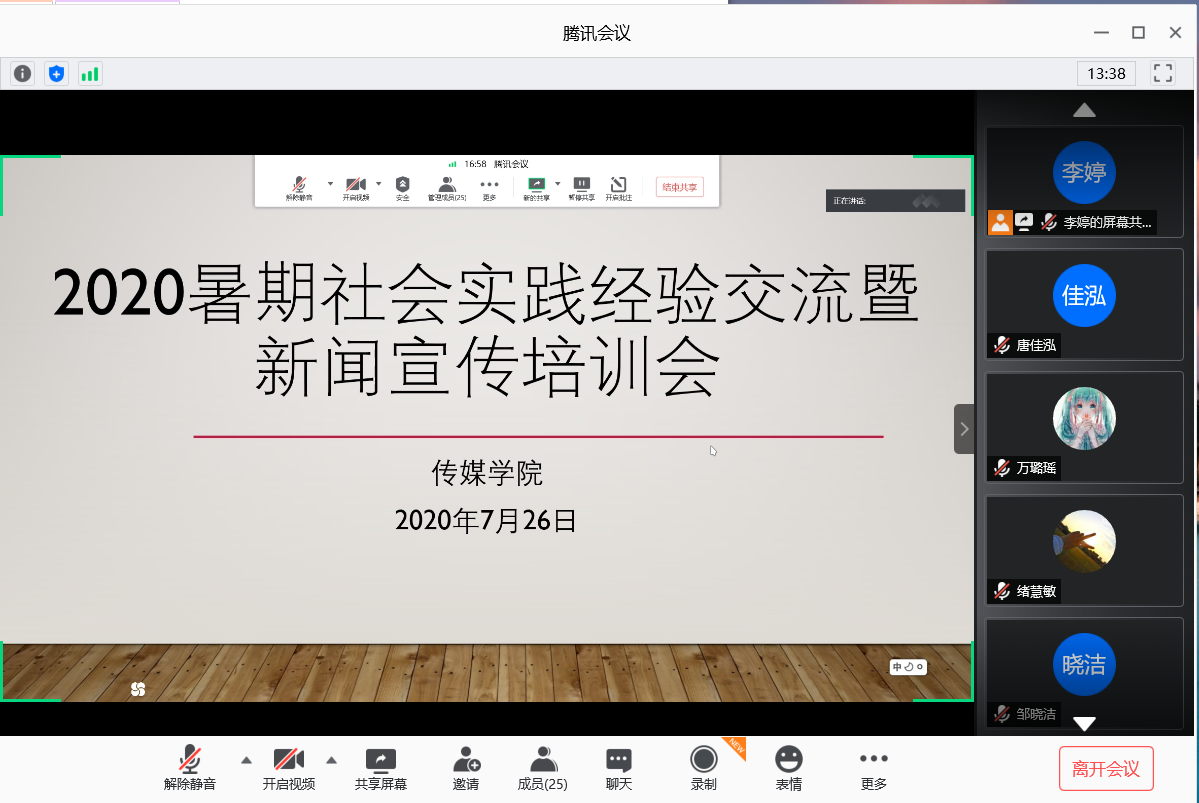This screenshot has height=803, width=1199.
Task: Unmute the microphone (解除静音)
Action: pyautogui.click(x=190, y=768)
